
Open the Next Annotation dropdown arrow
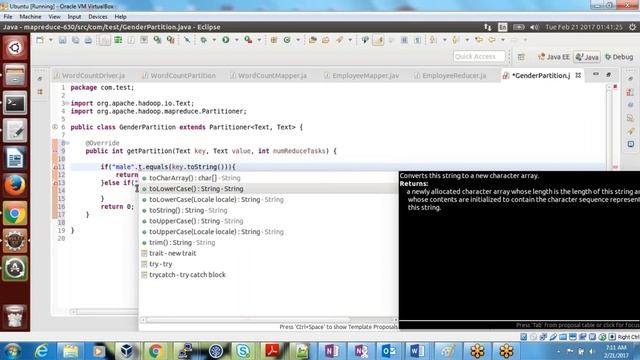click(x=444, y=40)
